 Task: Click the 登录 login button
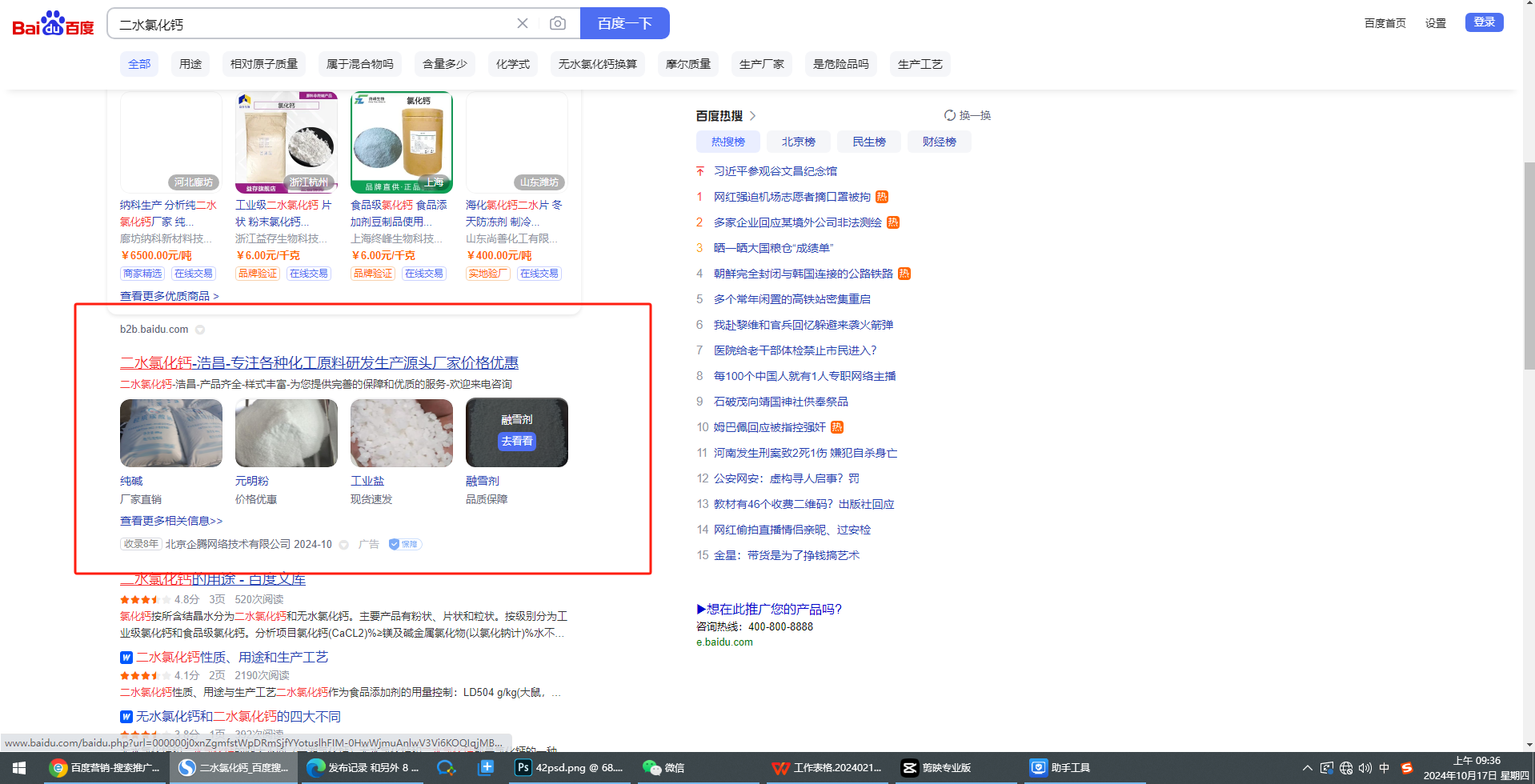pyautogui.click(x=1484, y=22)
